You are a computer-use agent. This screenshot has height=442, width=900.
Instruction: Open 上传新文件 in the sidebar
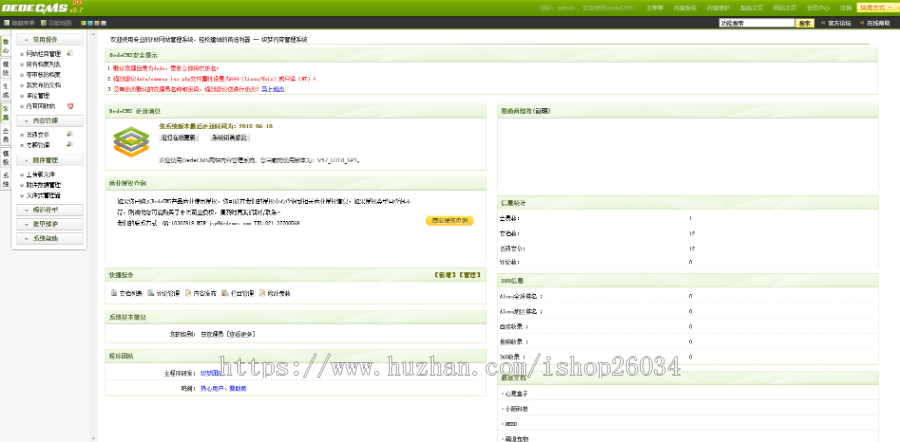41,175
